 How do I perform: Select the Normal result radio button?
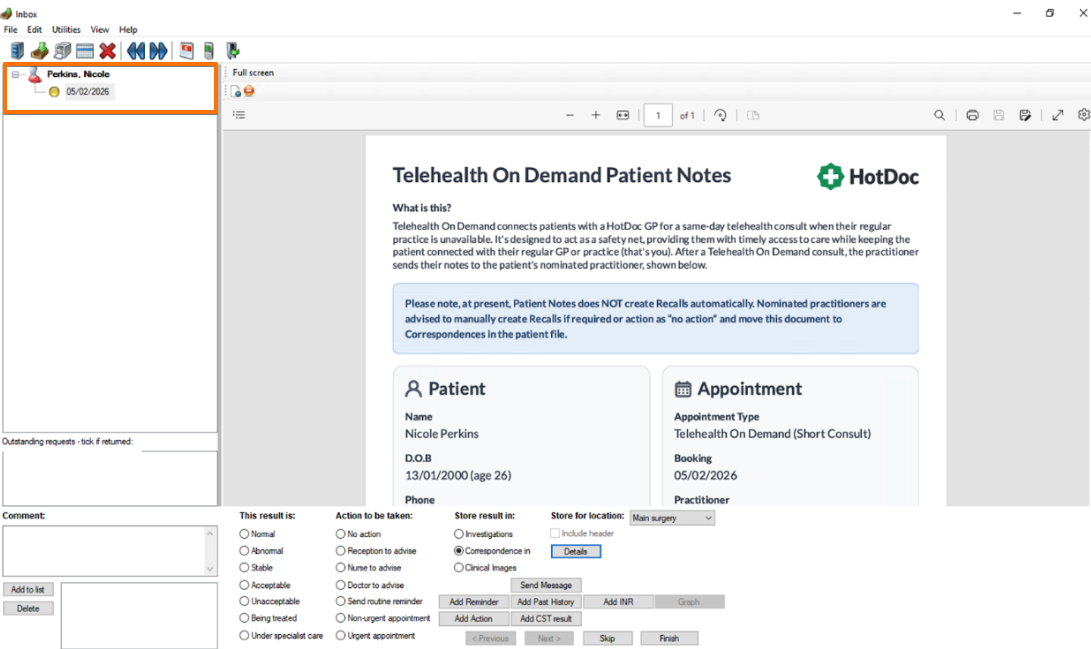click(244, 534)
